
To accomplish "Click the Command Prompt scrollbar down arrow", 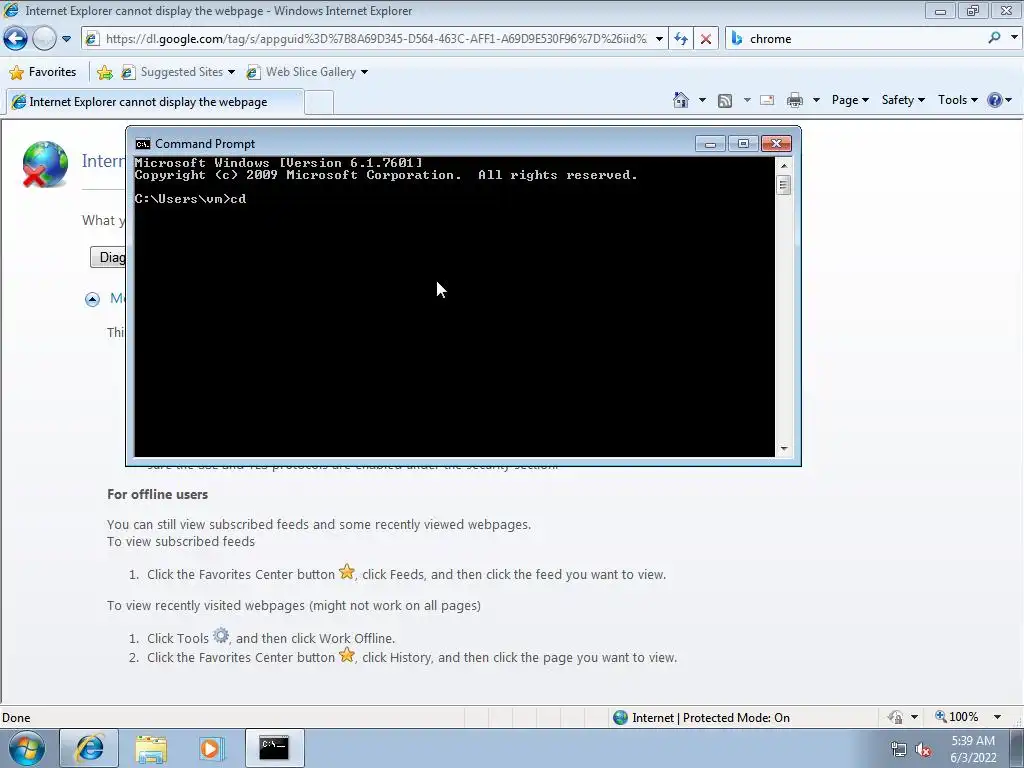I will click(x=784, y=449).
